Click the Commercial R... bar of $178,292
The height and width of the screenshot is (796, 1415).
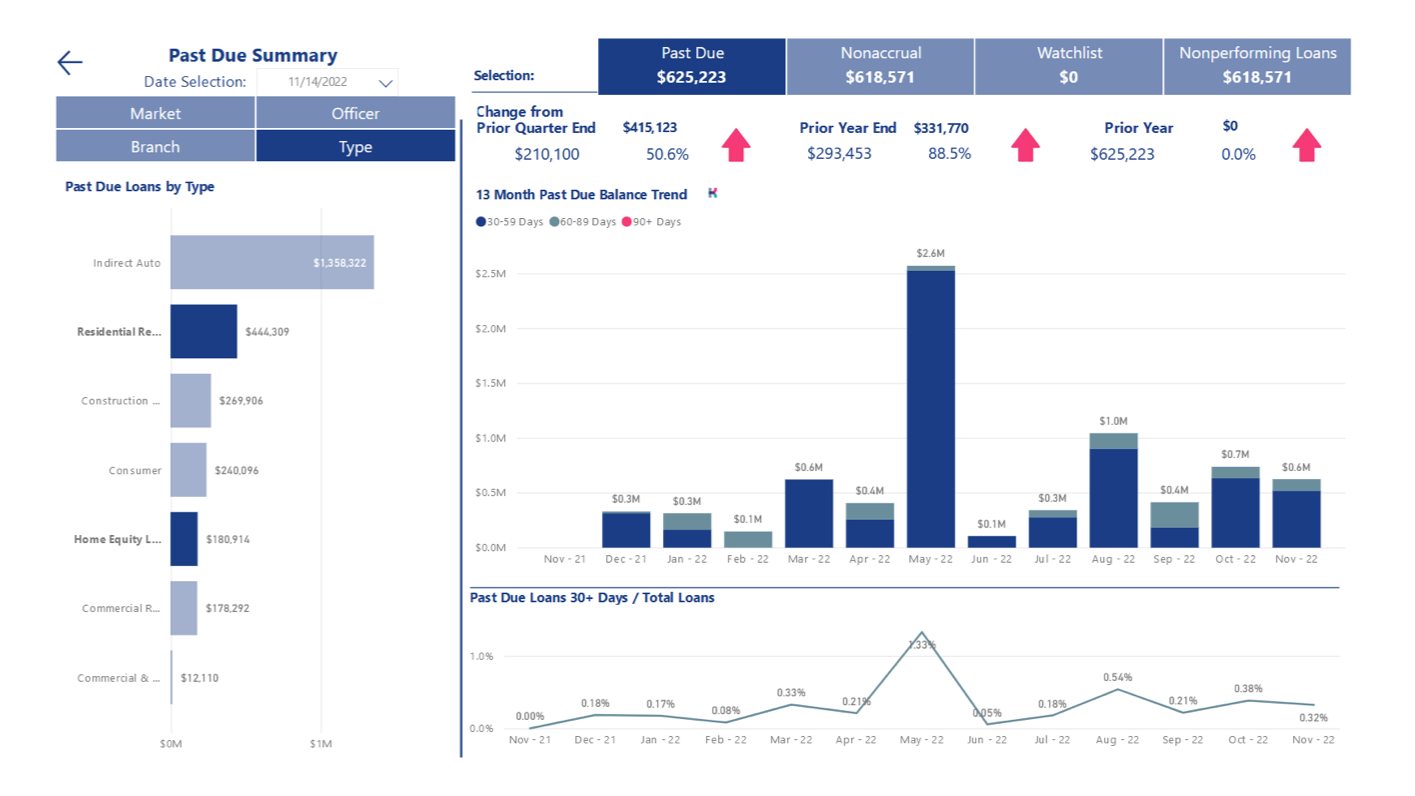click(184, 608)
